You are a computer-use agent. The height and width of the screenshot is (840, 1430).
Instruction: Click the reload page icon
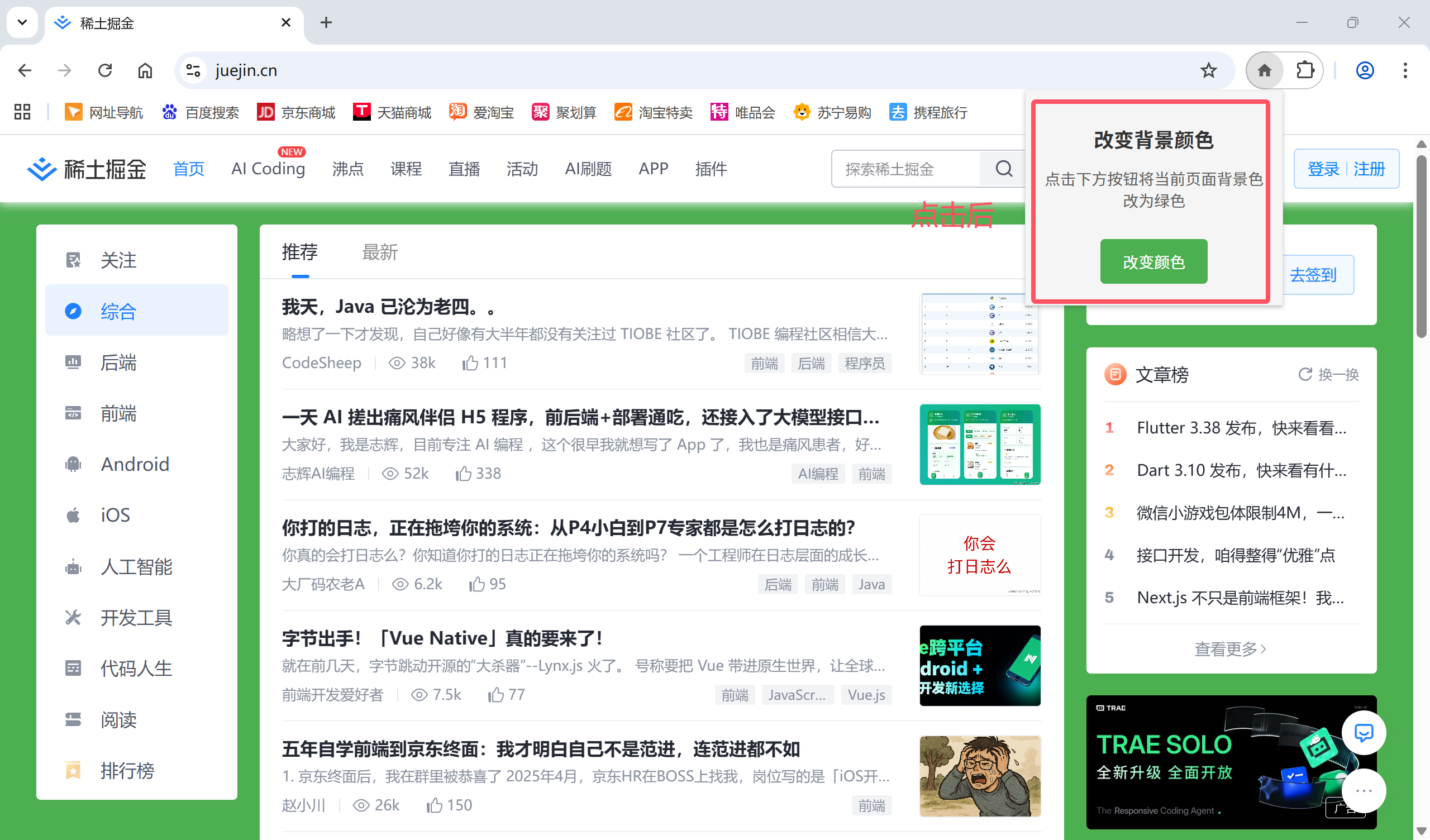(x=105, y=70)
